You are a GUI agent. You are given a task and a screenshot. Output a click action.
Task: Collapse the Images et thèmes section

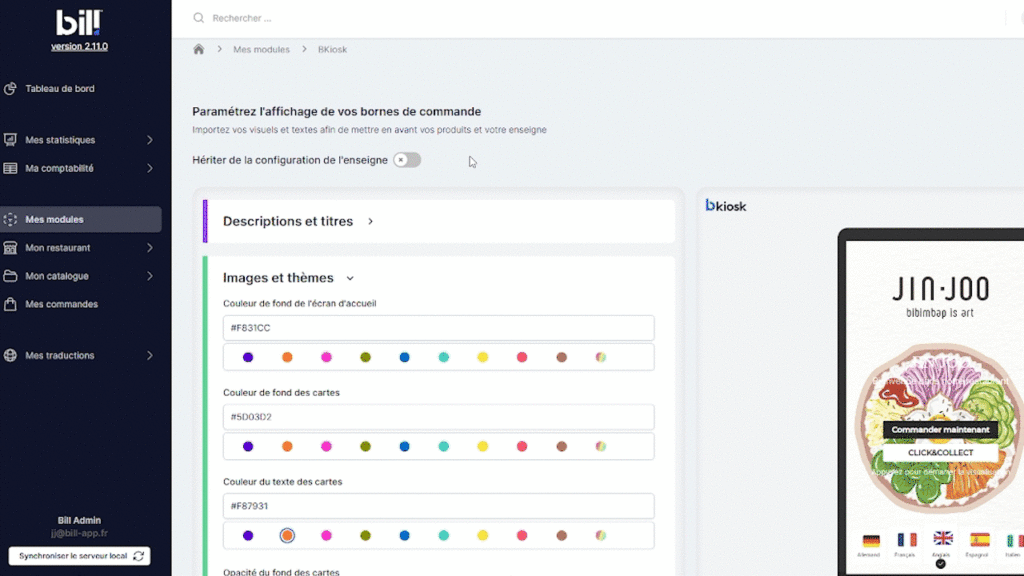click(350, 278)
